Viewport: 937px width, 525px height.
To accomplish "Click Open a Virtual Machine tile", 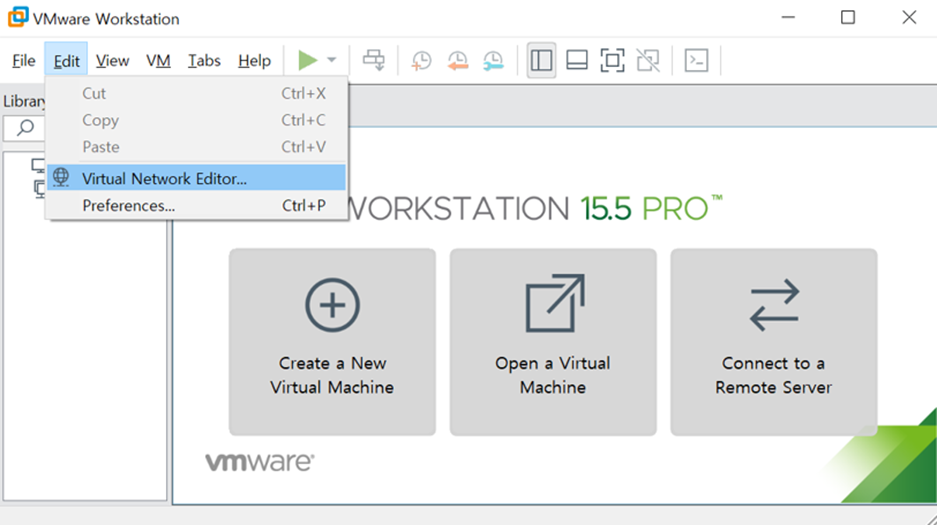I will pos(553,342).
